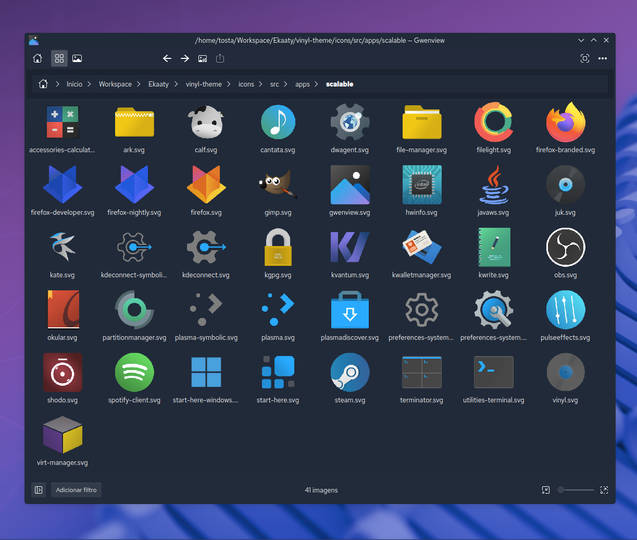Select the virt-manager.svg thumbnail
Viewport: 637px width, 540px height.
[x=62, y=435]
